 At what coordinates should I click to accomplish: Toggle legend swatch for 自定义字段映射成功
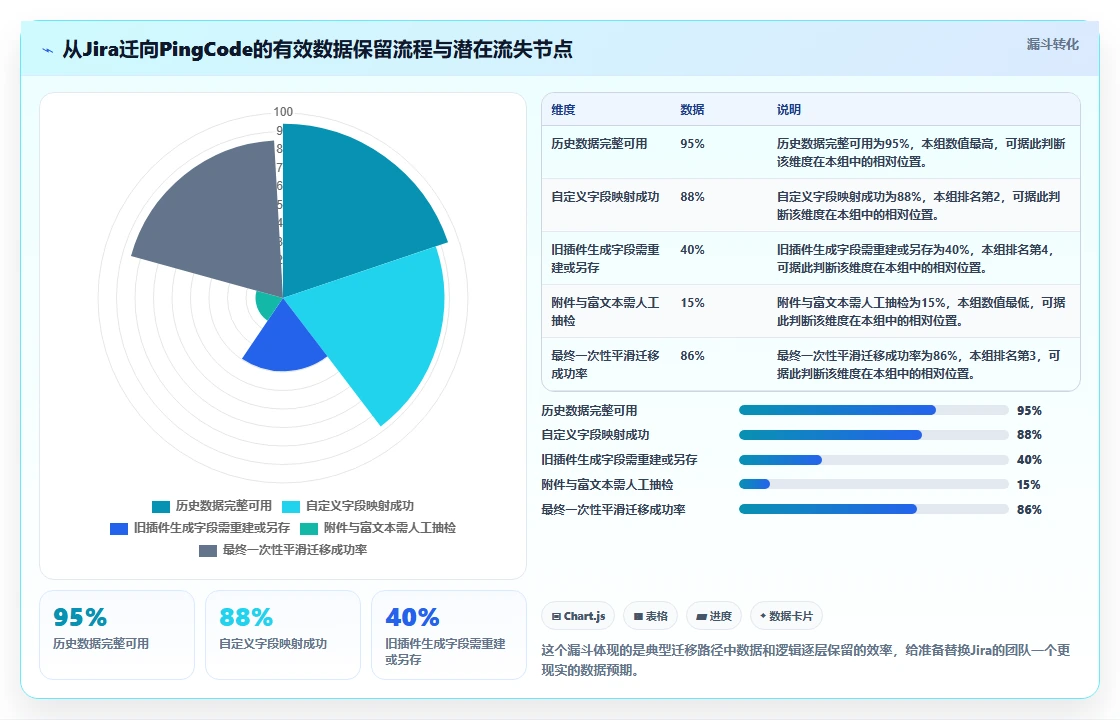pyautogui.click(x=291, y=506)
